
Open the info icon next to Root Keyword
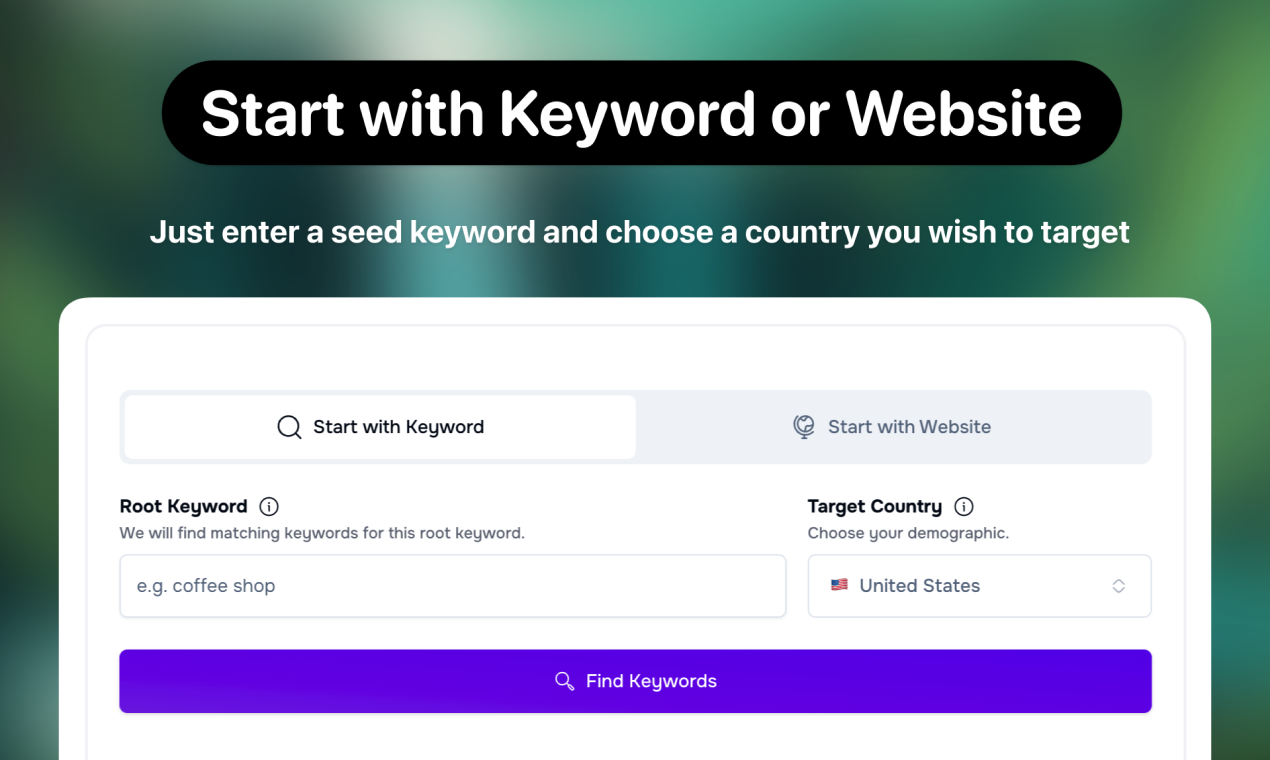pos(269,506)
